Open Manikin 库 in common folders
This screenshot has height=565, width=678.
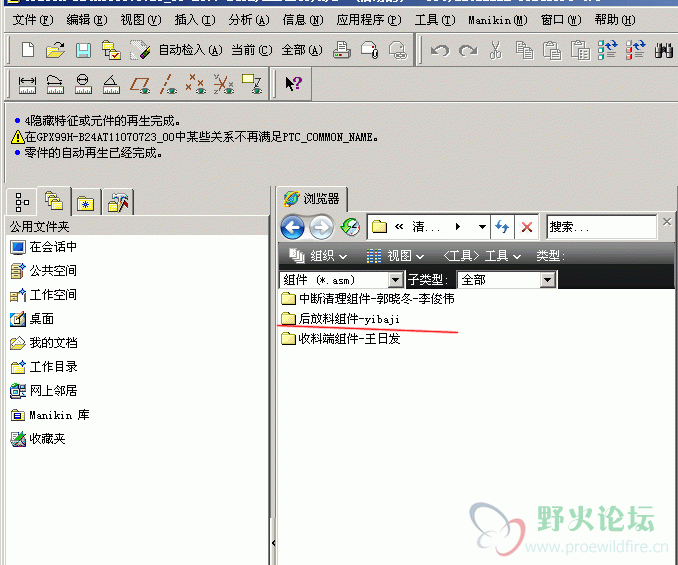(x=50, y=415)
